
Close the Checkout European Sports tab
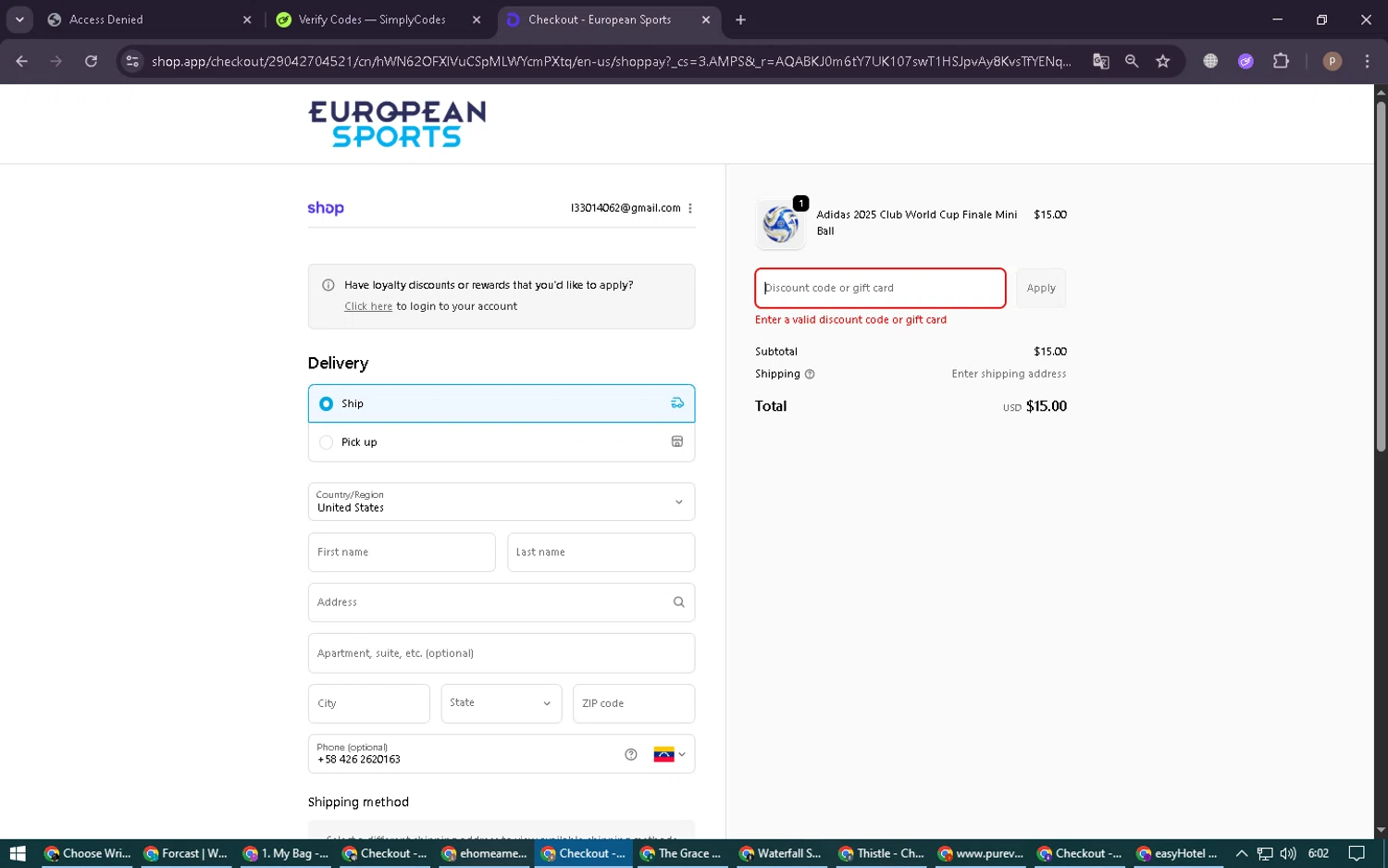tap(706, 19)
